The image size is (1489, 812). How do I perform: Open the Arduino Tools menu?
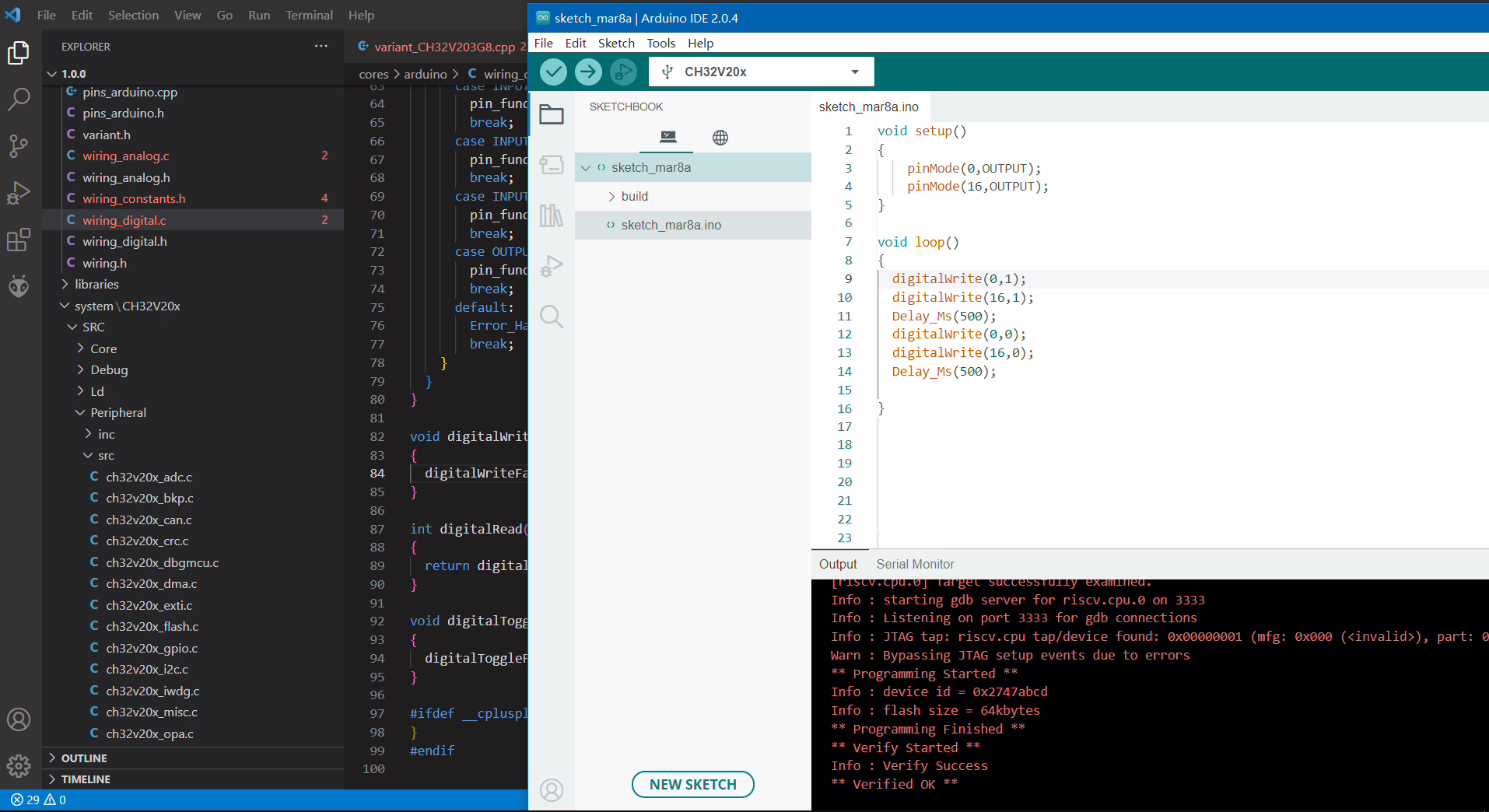coord(660,44)
